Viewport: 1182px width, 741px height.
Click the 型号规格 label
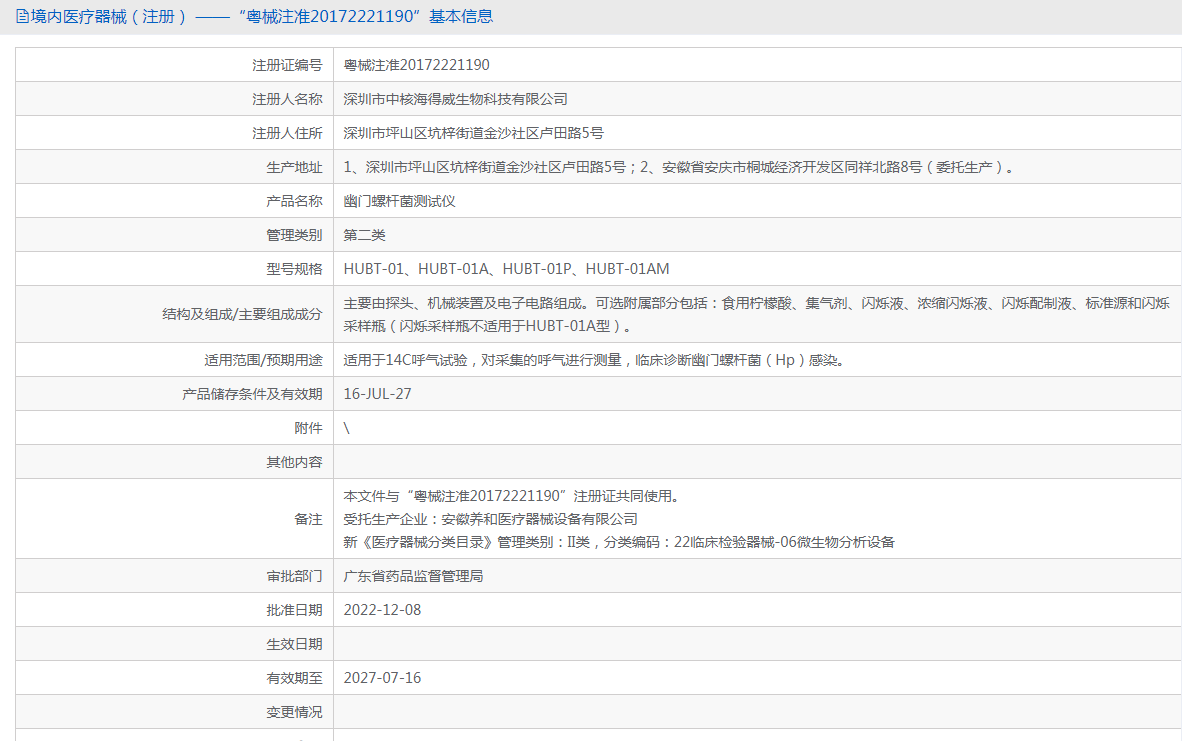point(294,269)
